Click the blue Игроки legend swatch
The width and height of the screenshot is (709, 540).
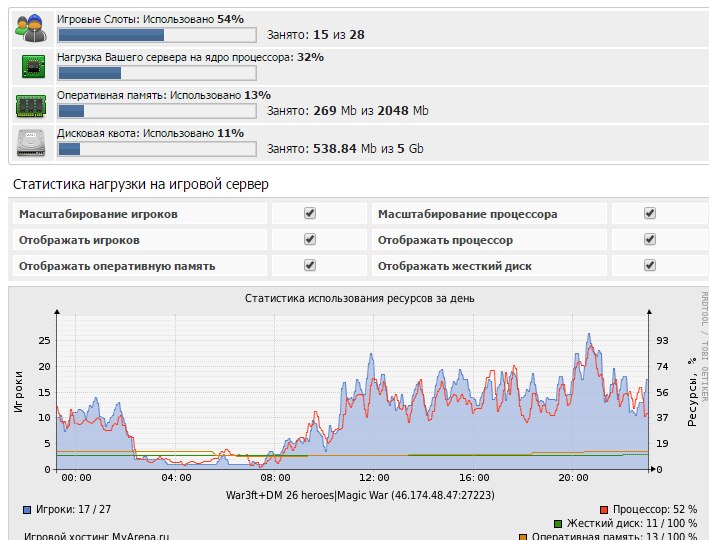[27, 509]
